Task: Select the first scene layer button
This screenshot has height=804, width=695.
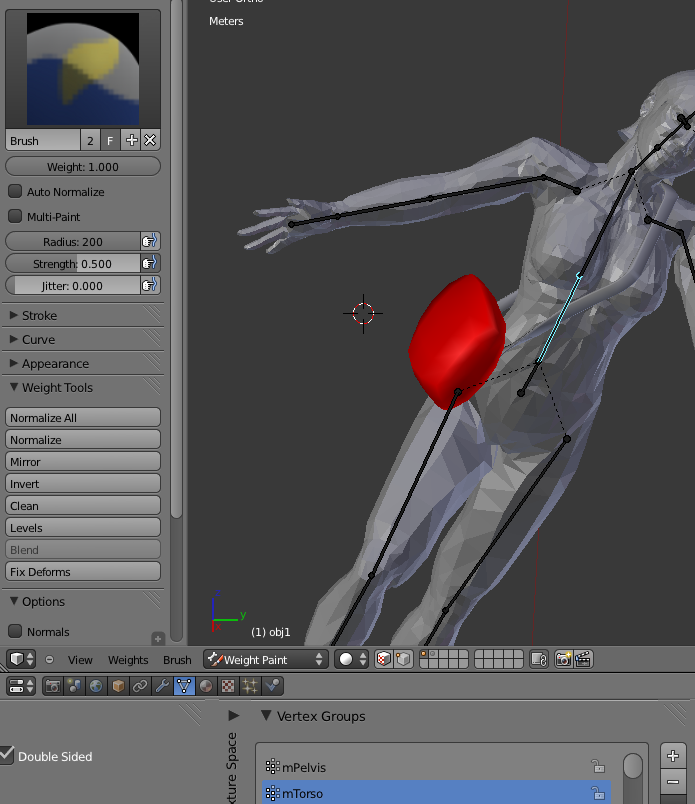Action: [x=424, y=654]
